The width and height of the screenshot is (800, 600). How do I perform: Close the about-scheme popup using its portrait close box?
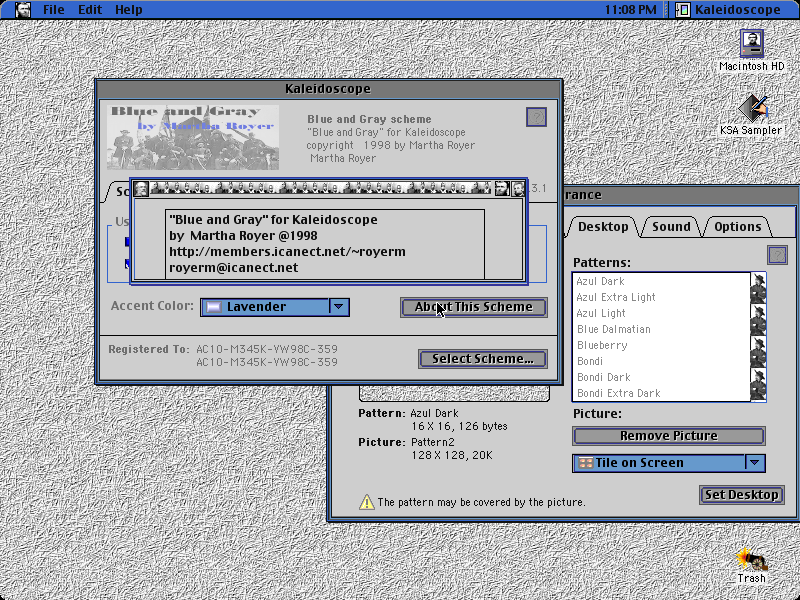[141, 188]
